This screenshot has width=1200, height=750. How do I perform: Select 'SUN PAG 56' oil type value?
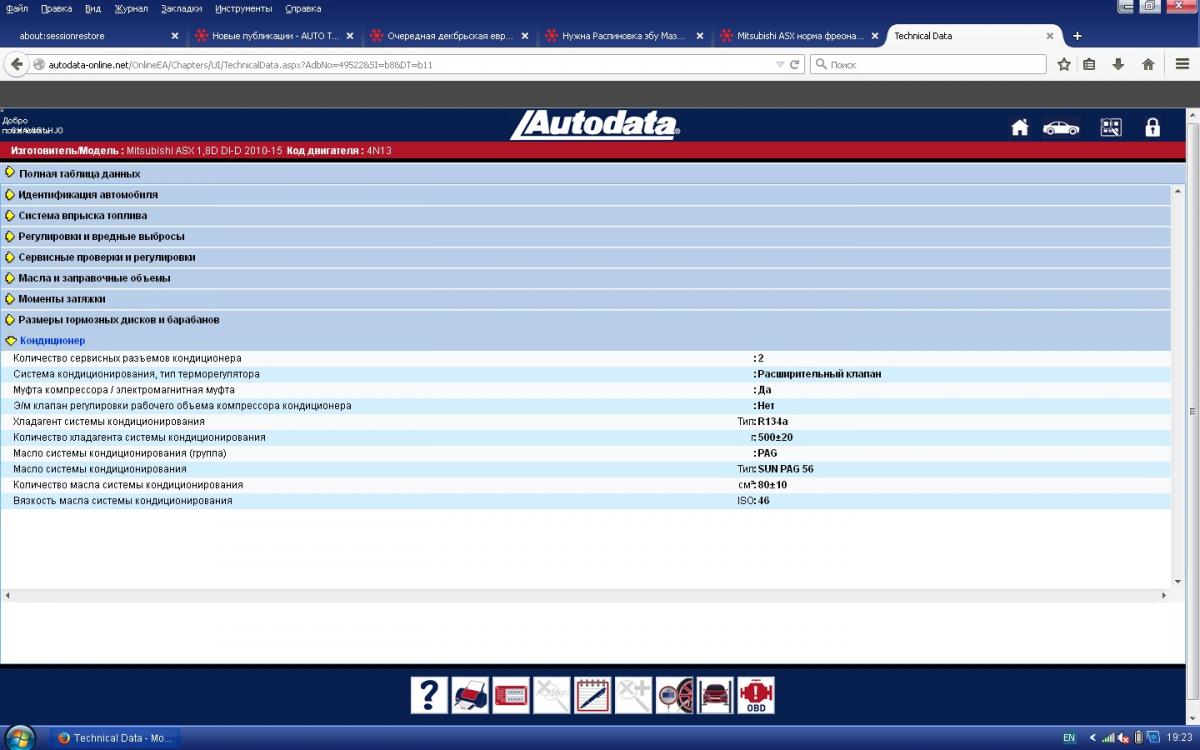tap(785, 469)
